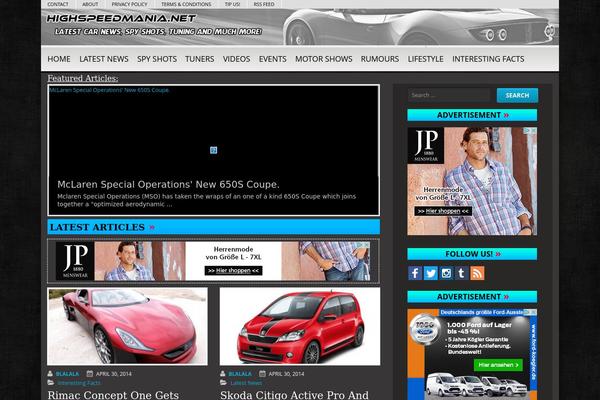Open SPY SHOTS section
This screenshot has height=400, width=600.
click(x=157, y=59)
